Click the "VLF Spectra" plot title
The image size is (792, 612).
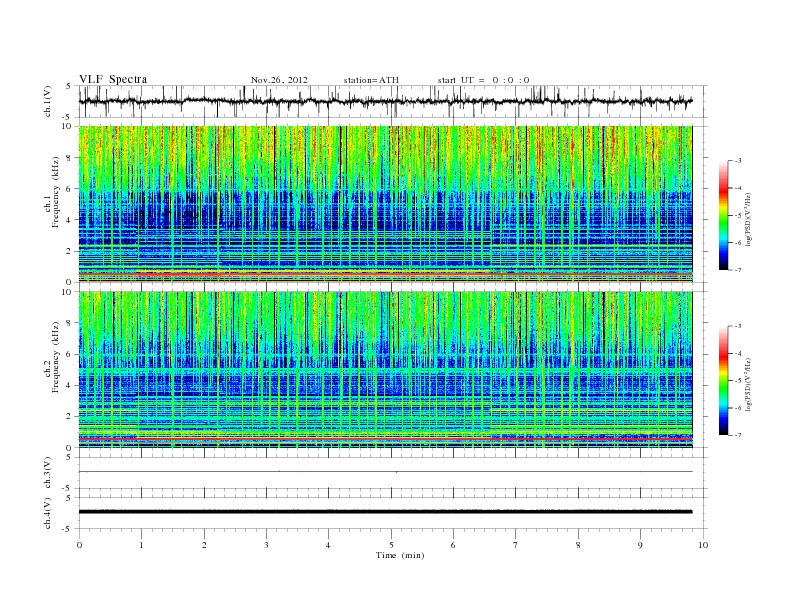(113, 79)
